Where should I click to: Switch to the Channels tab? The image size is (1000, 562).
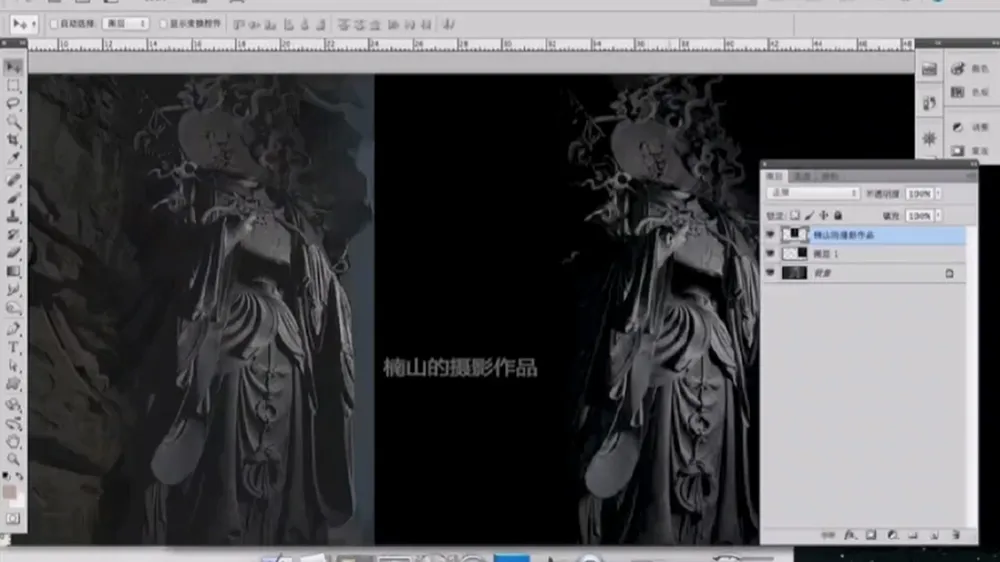[x=802, y=176]
